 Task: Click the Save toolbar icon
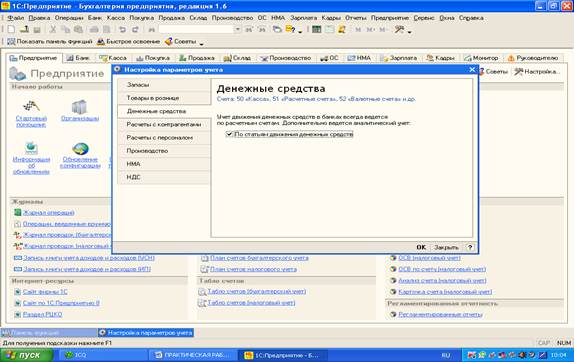click(x=37, y=30)
